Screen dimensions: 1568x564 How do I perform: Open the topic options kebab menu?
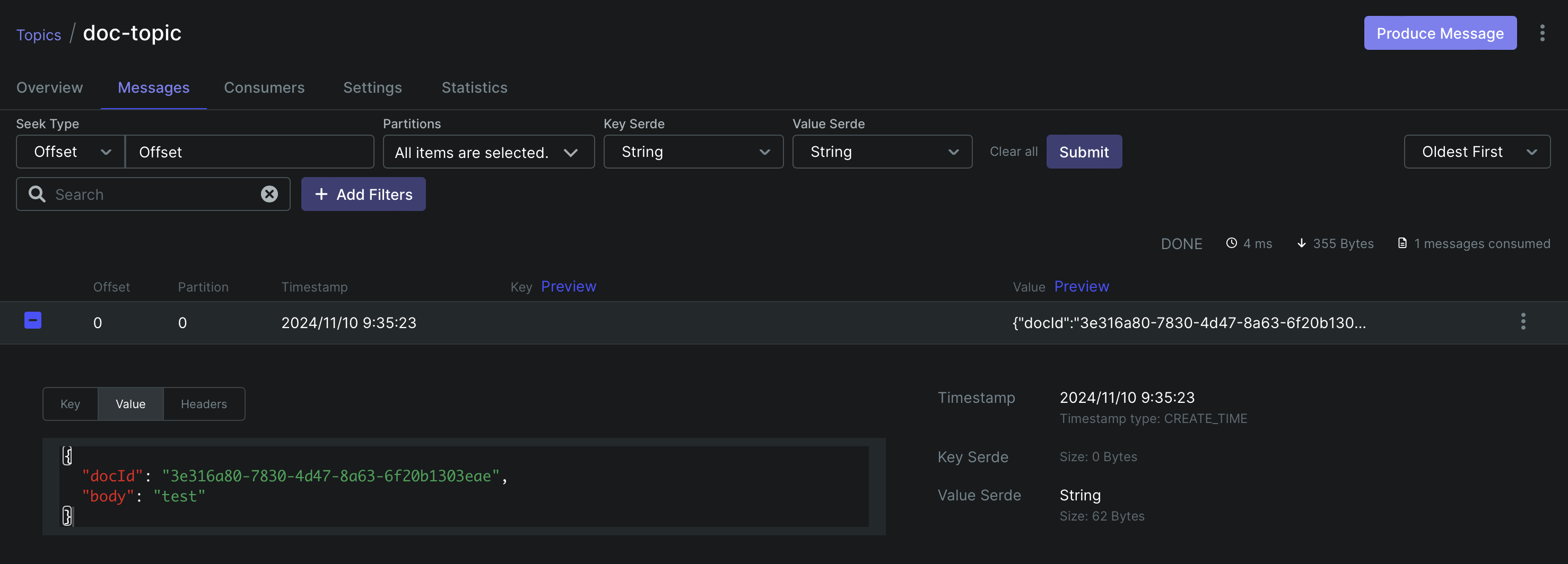tap(1542, 33)
